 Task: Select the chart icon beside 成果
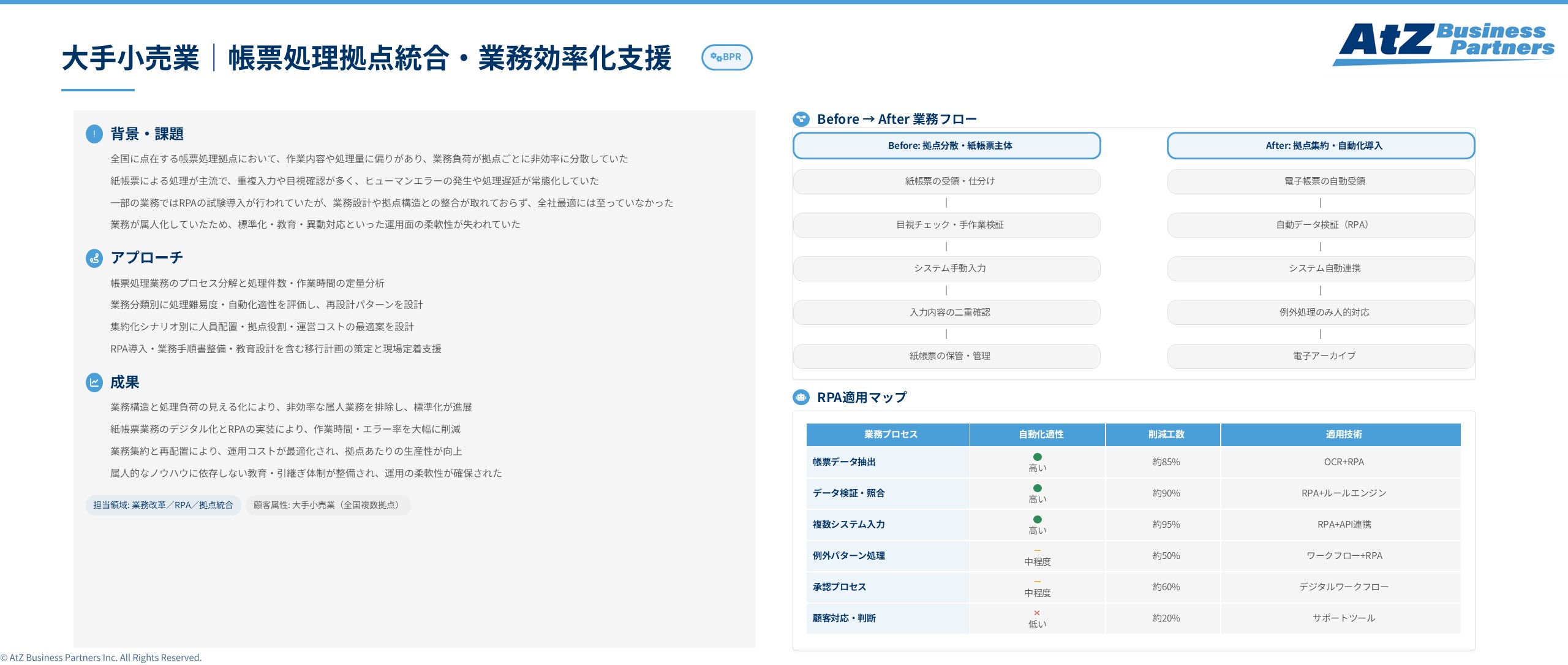point(94,382)
